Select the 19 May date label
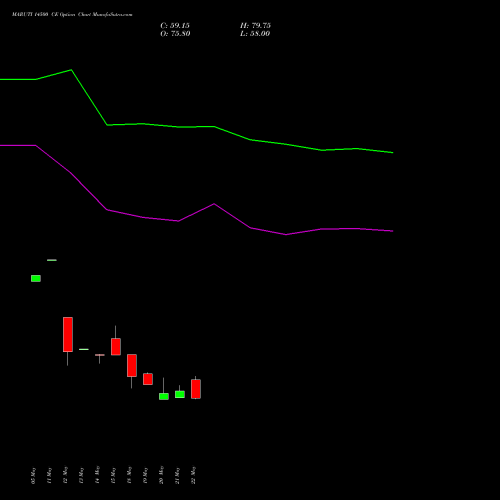Viewport: 500px width, 500px height. pos(145,475)
